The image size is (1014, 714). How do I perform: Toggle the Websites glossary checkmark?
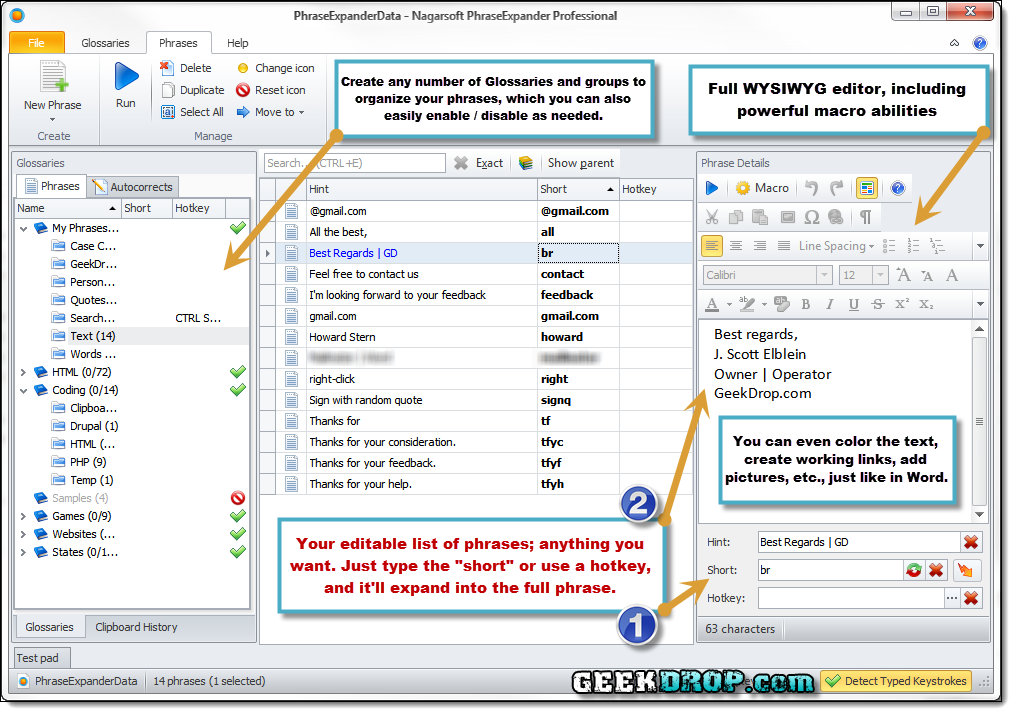point(238,534)
